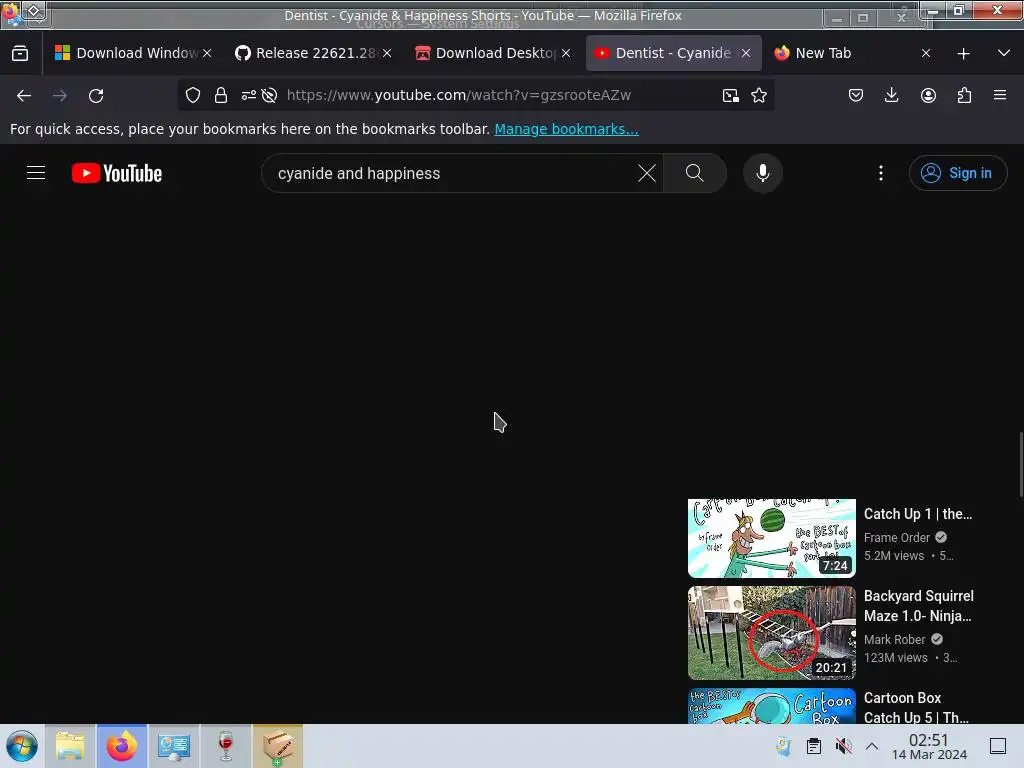Open Firefox application hamburger menu

pos(1000,95)
